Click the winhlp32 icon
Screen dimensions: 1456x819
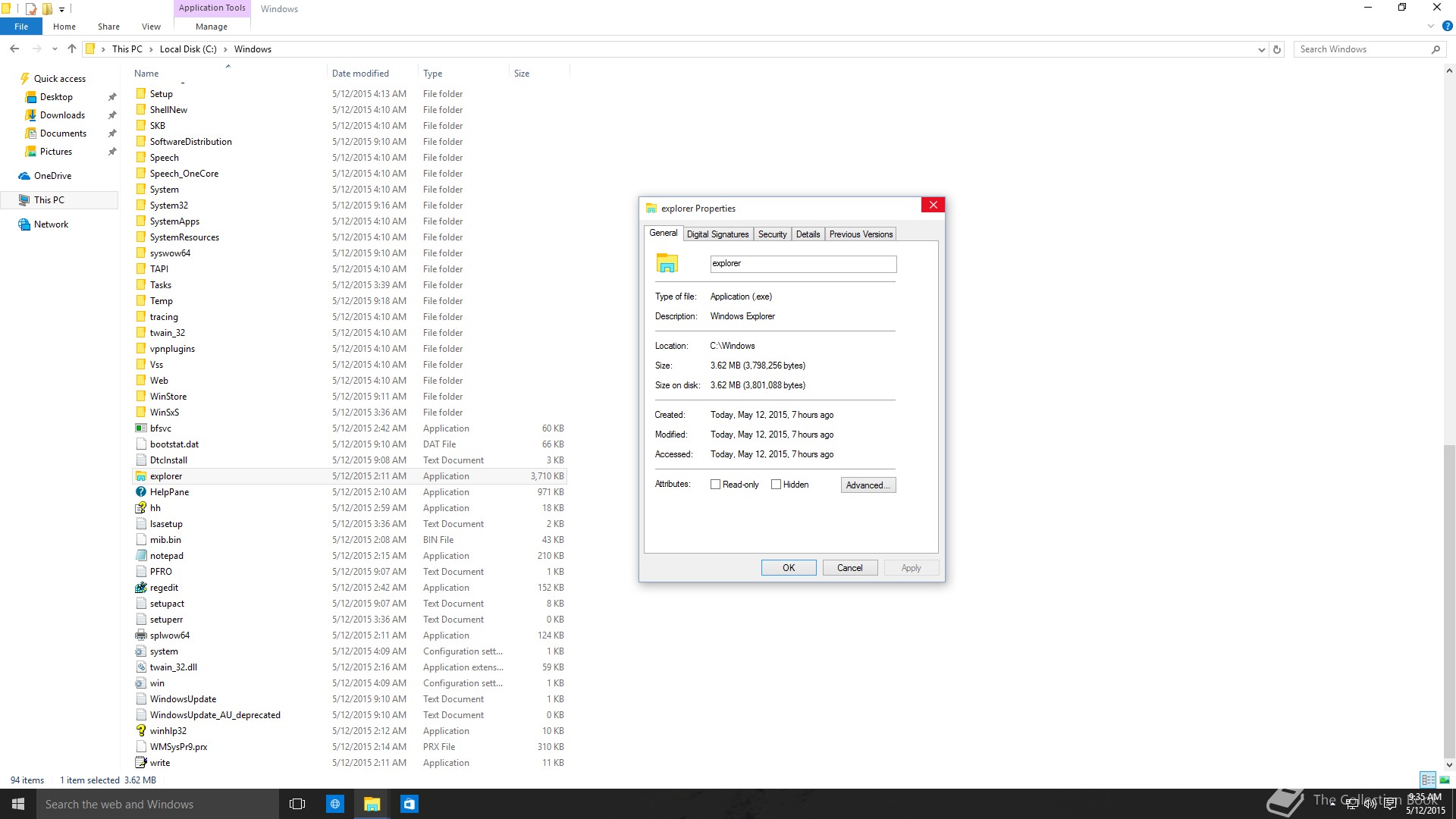[140, 731]
